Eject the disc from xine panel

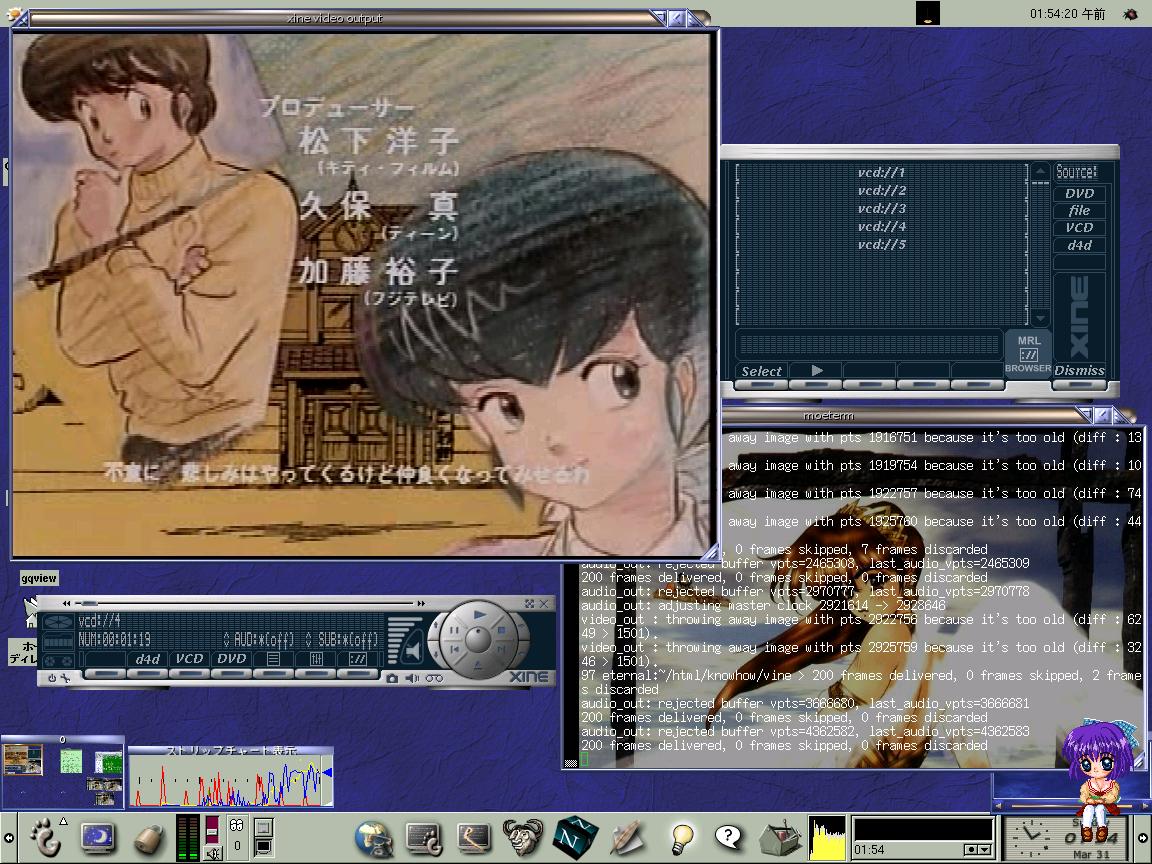[x=478, y=666]
